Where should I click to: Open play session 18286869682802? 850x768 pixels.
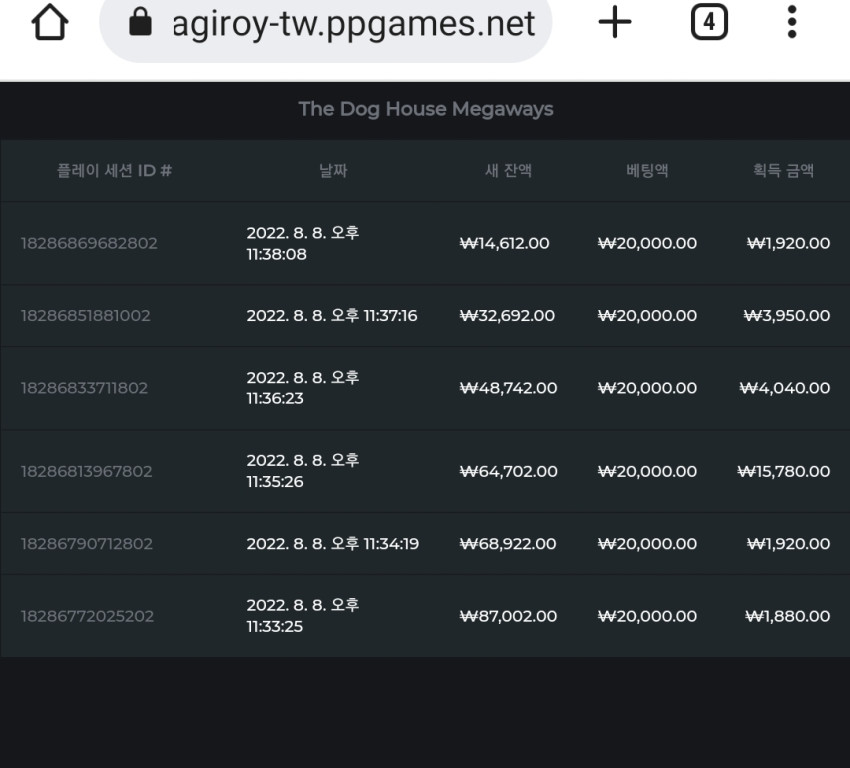coord(89,243)
